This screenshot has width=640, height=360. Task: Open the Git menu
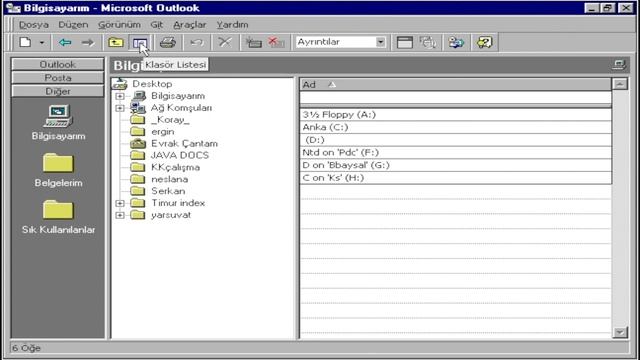(157, 25)
